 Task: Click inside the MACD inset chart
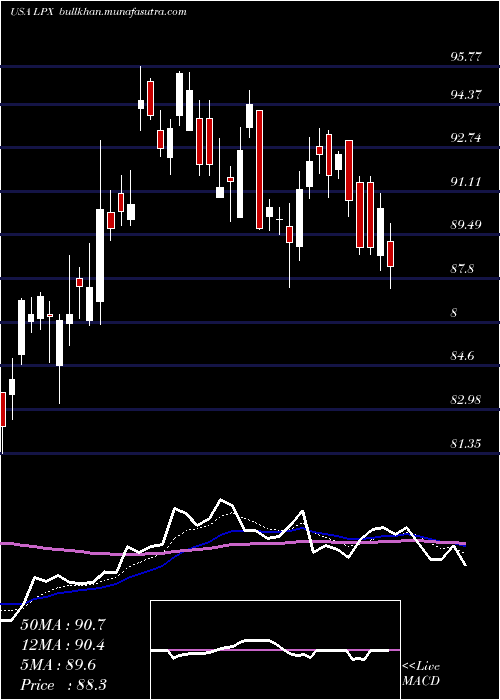point(275,650)
